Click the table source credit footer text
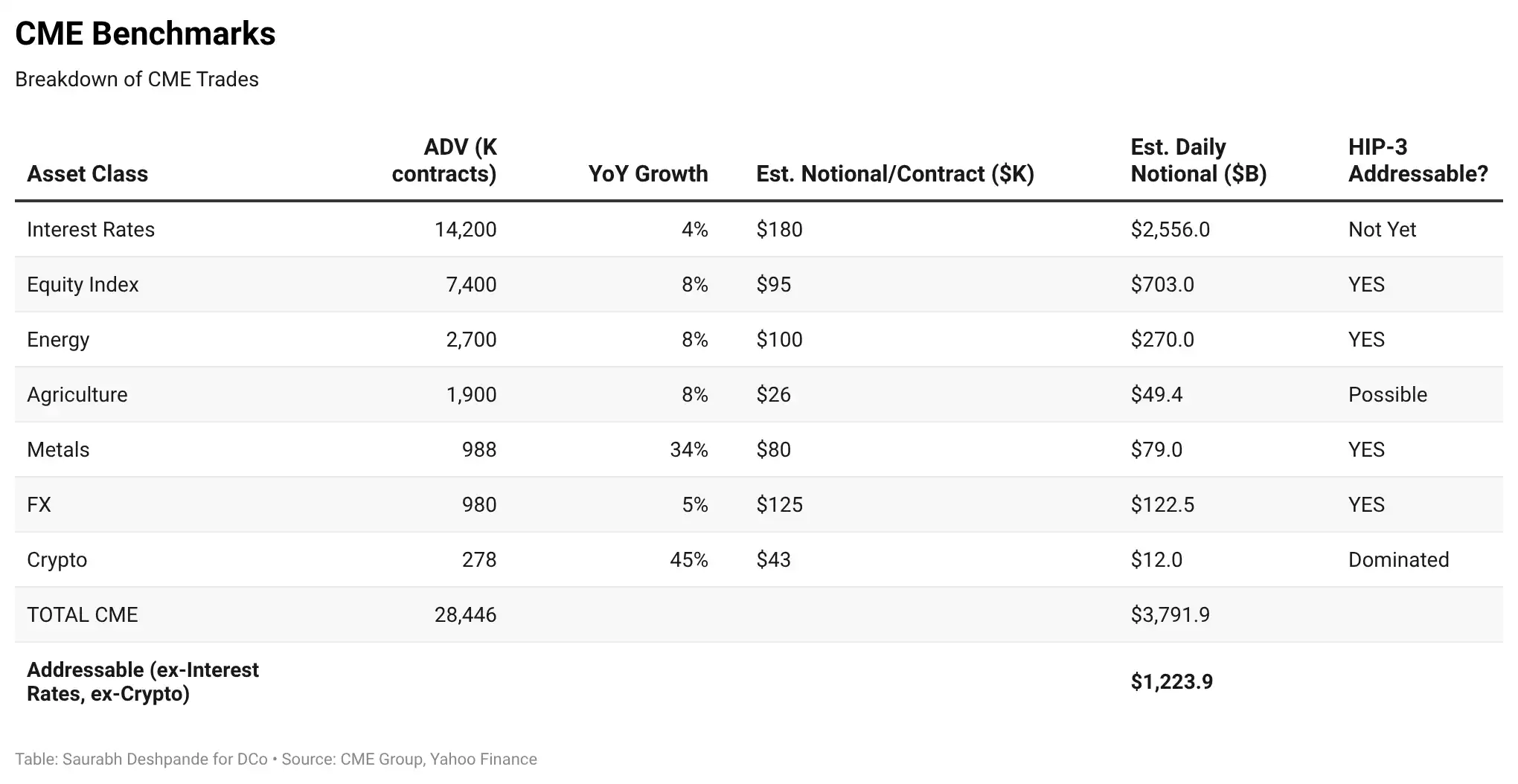 [x=275, y=759]
